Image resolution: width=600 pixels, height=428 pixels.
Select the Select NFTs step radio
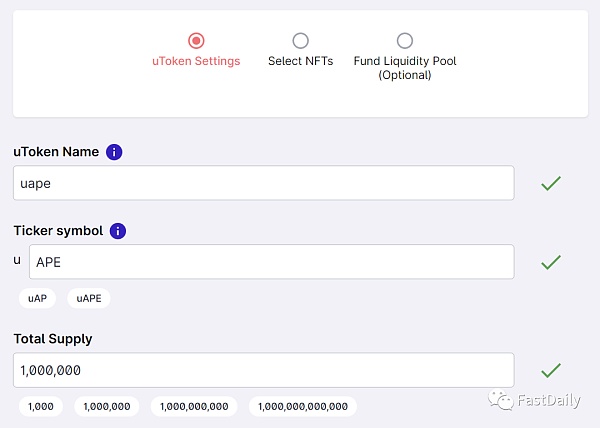tap(300, 41)
